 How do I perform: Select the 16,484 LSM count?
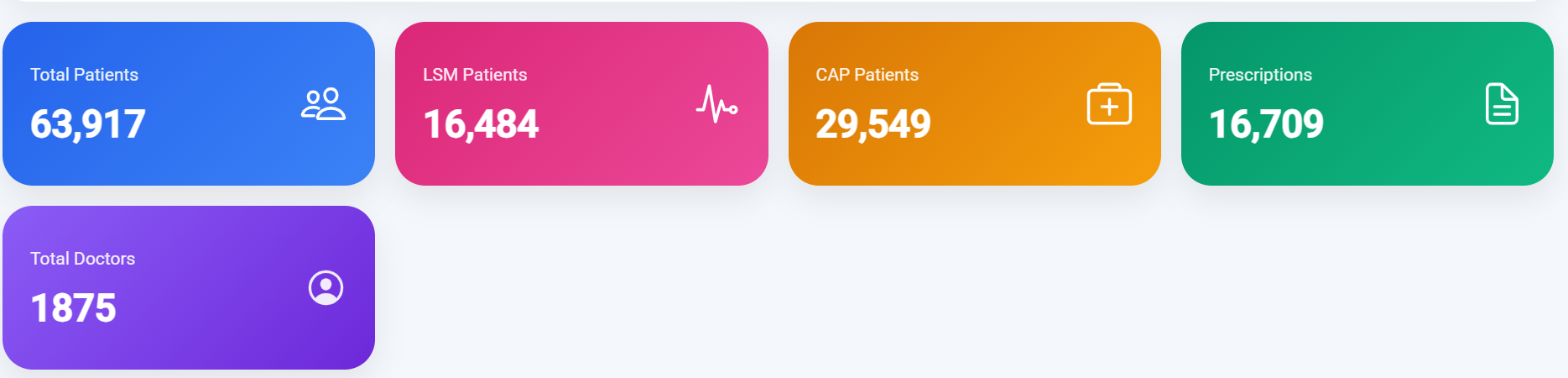pyautogui.click(x=481, y=124)
